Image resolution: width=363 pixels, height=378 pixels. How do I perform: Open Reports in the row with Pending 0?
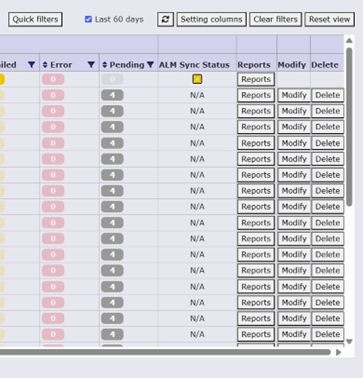[256, 79]
